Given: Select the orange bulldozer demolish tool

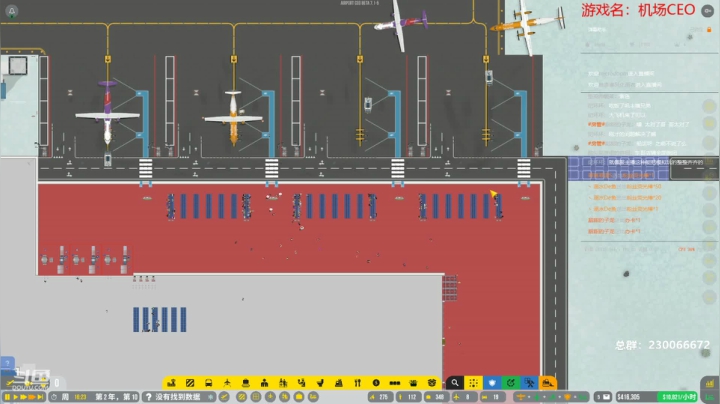Looking at the screenshot, I should click(x=548, y=383).
